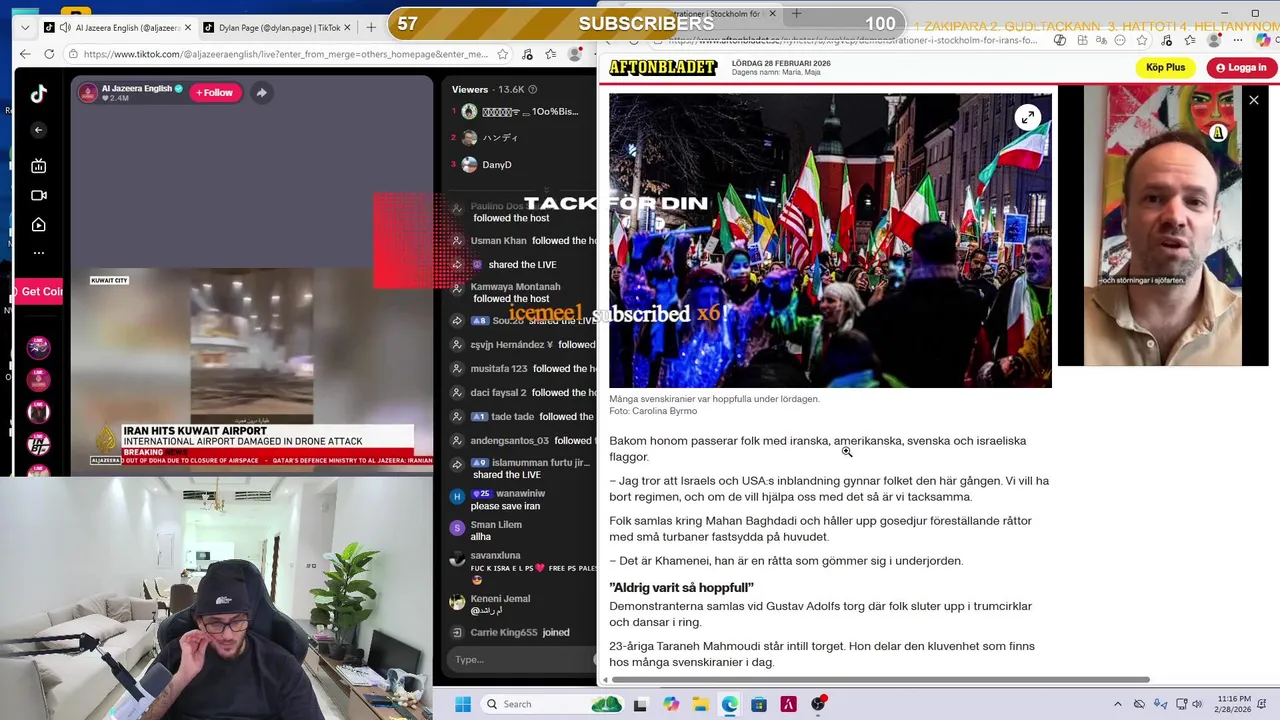This screenshot has height=720, width=1280.
Task: Open new tab in Aftonbladet browser window
Action: pos(796,14)
